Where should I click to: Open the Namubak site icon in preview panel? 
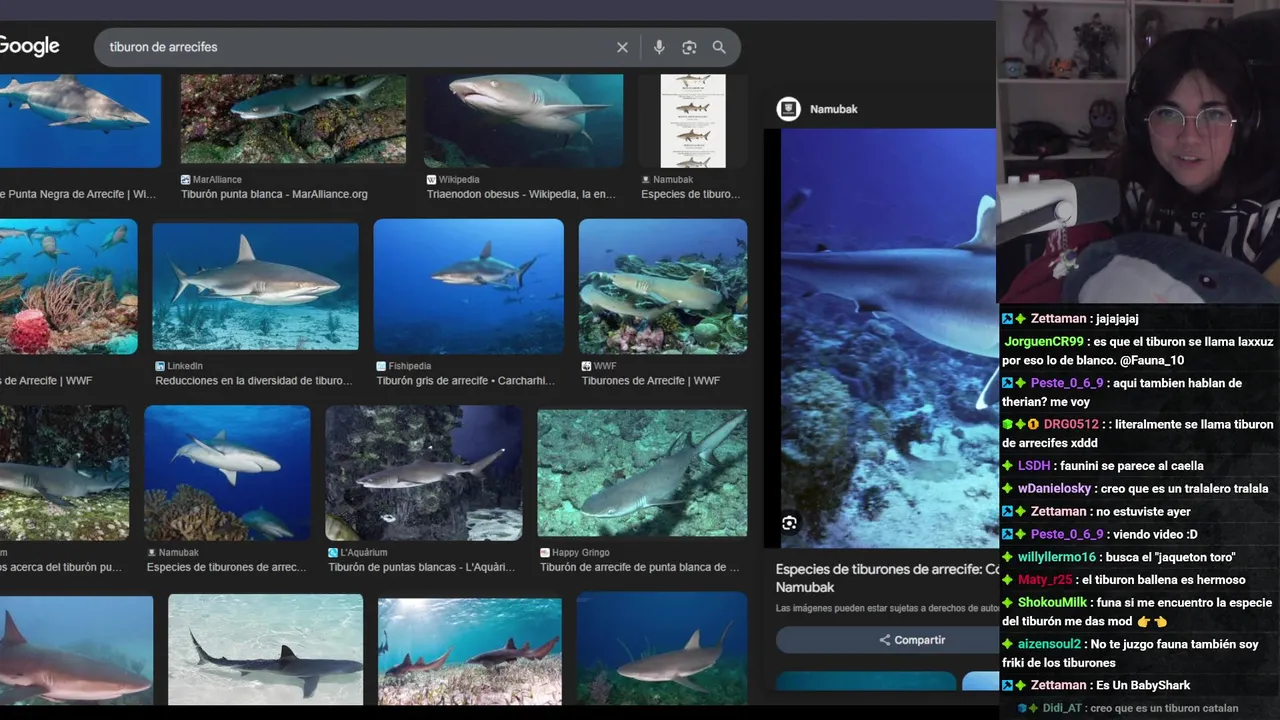[x=789, y=109]
